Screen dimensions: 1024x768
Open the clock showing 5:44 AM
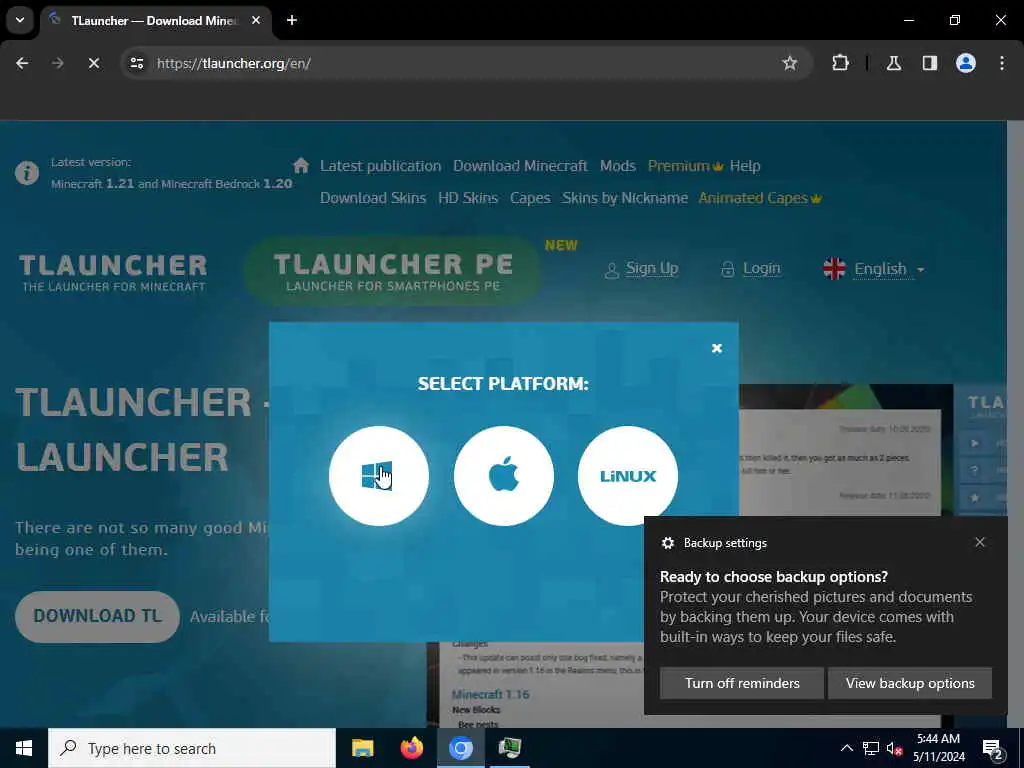938,748
